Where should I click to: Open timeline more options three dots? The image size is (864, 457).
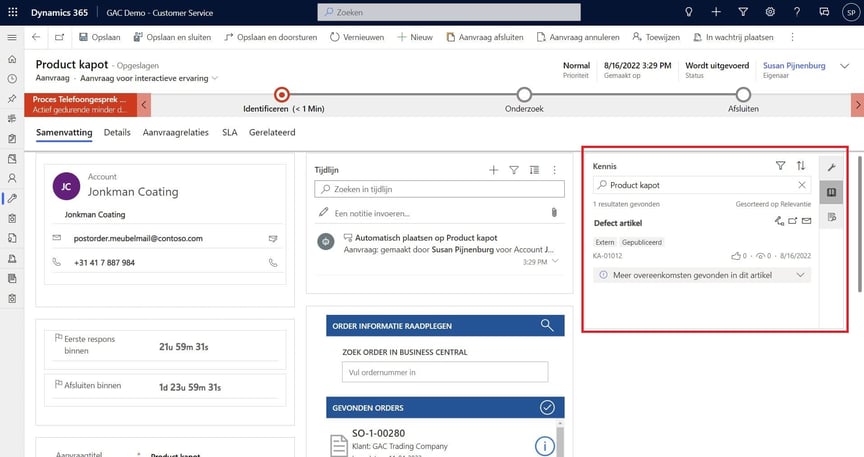554,170
